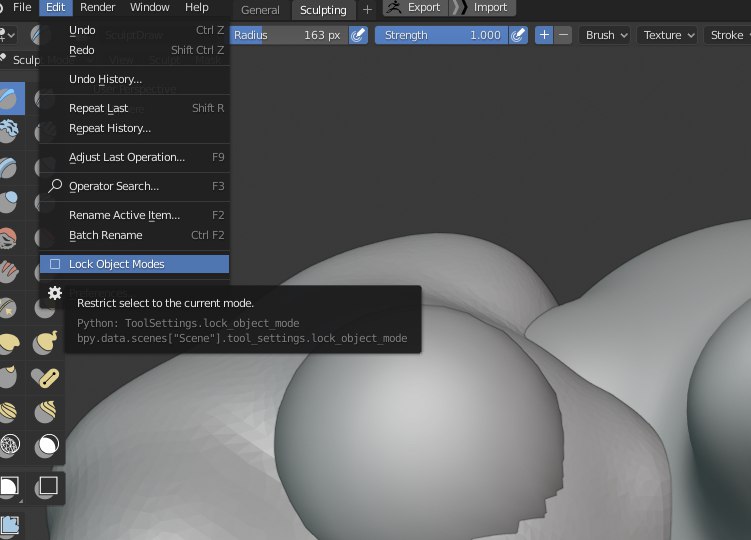
Task: Open the Stroke settings dropdown
Action: tap(728, 35)
